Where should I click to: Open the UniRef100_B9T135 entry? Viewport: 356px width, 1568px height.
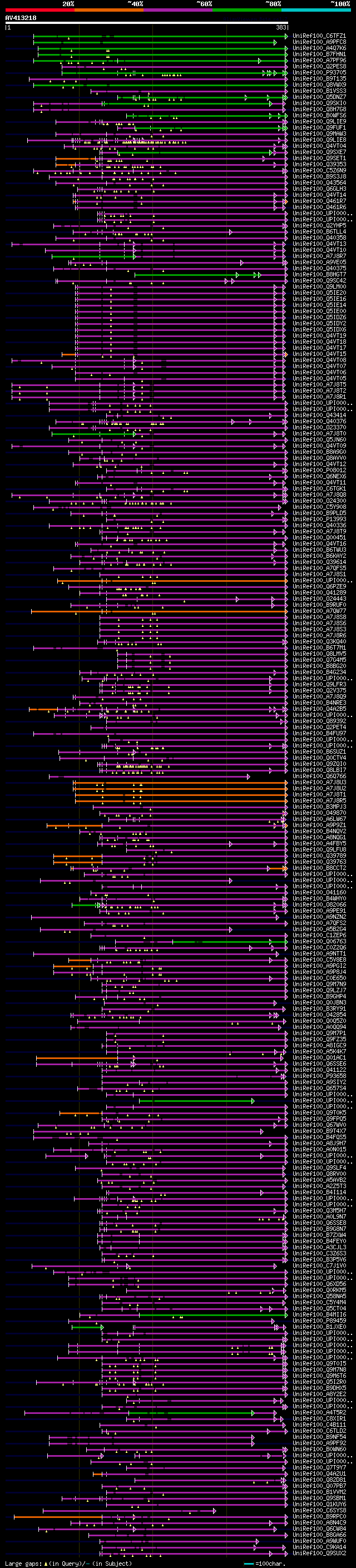tap(319, 78)
